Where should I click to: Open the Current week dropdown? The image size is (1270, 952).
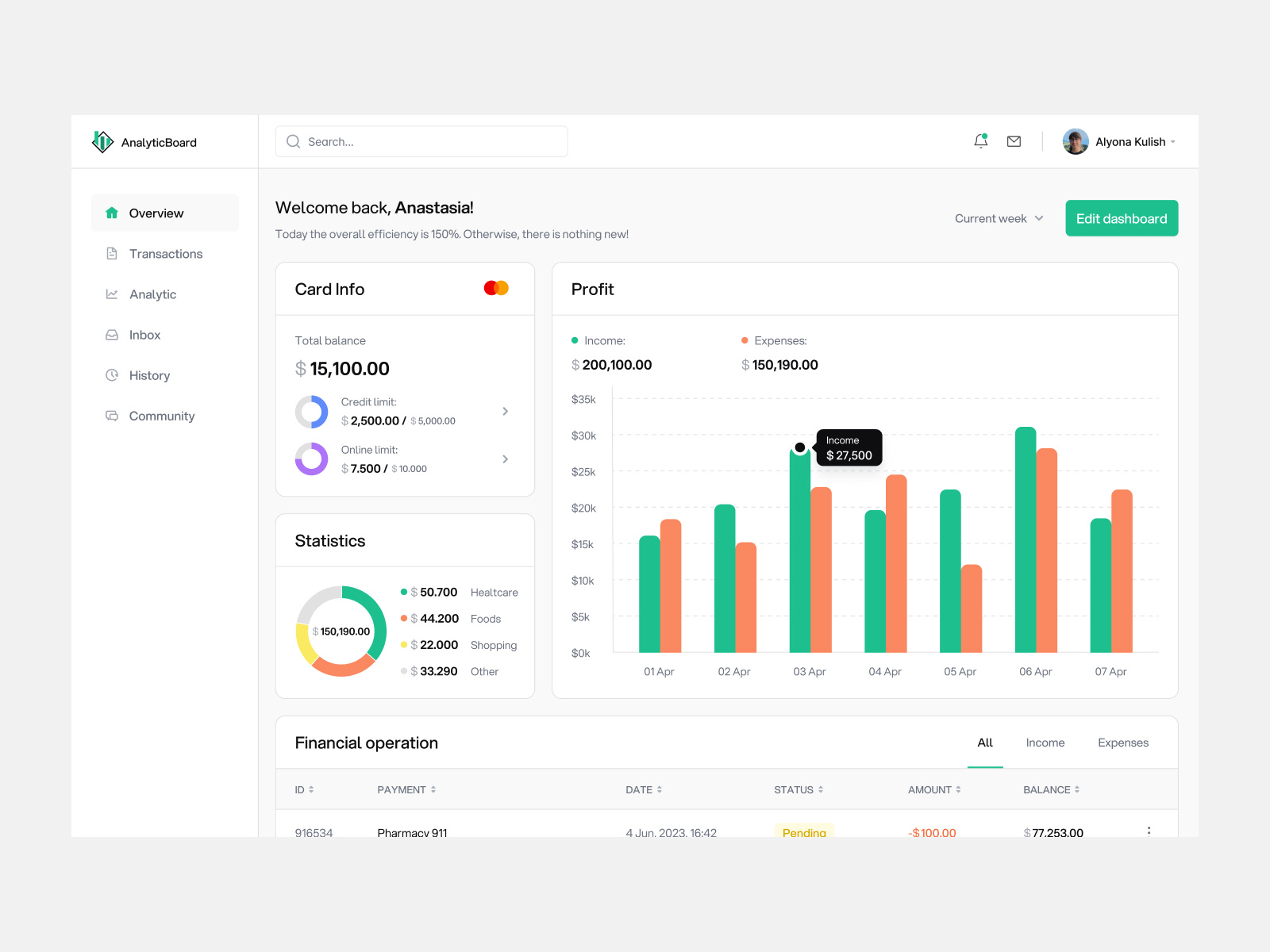[x=998, y=218]
